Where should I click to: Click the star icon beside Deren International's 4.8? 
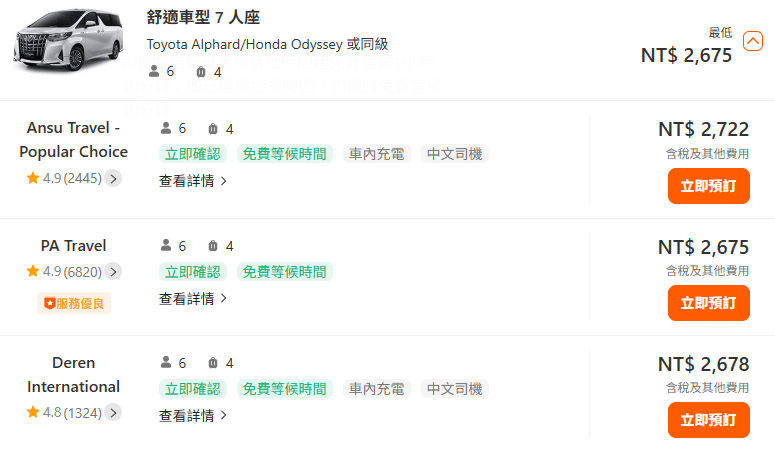click(33, 412)
